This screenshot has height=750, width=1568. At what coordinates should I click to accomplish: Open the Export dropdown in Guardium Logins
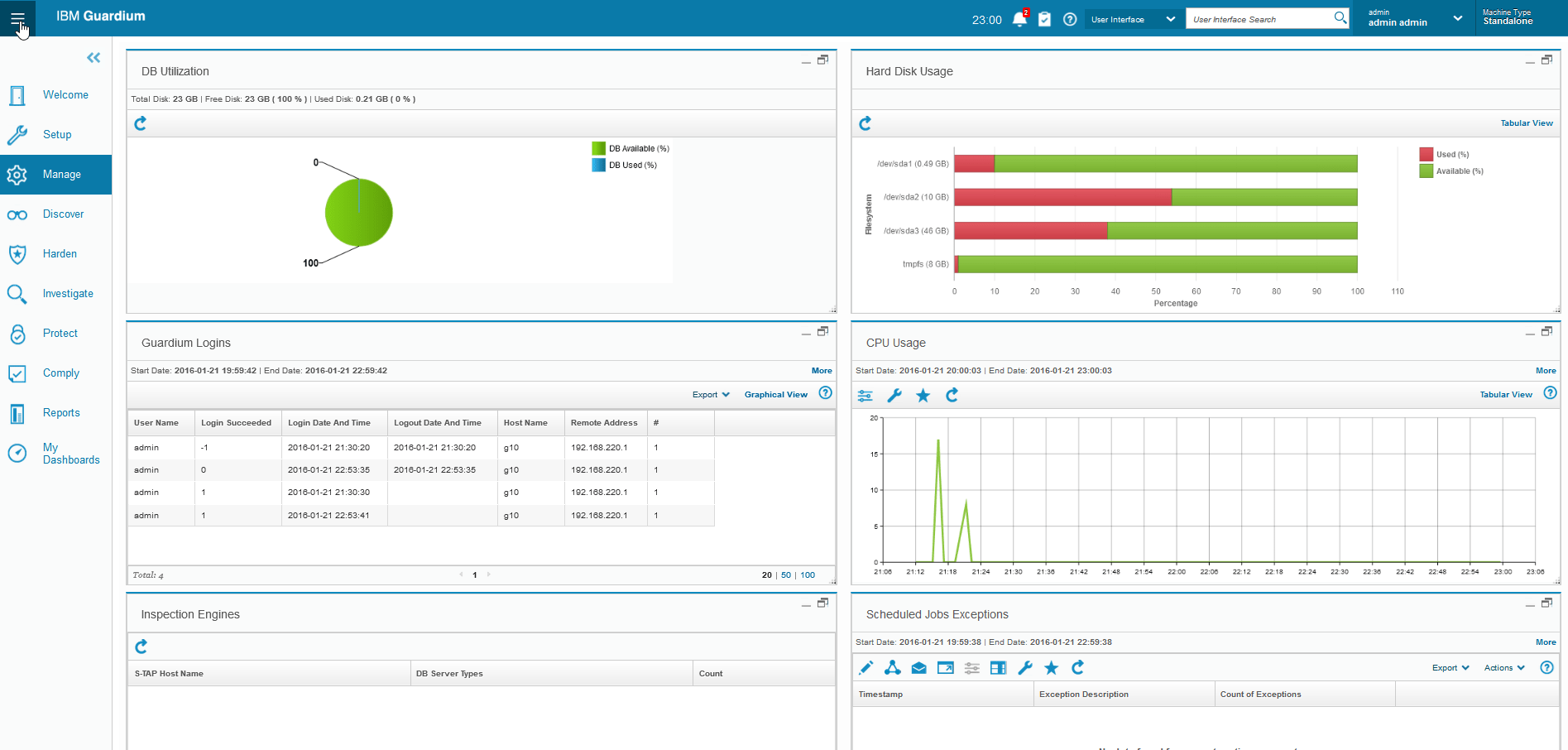click(711, 395)
